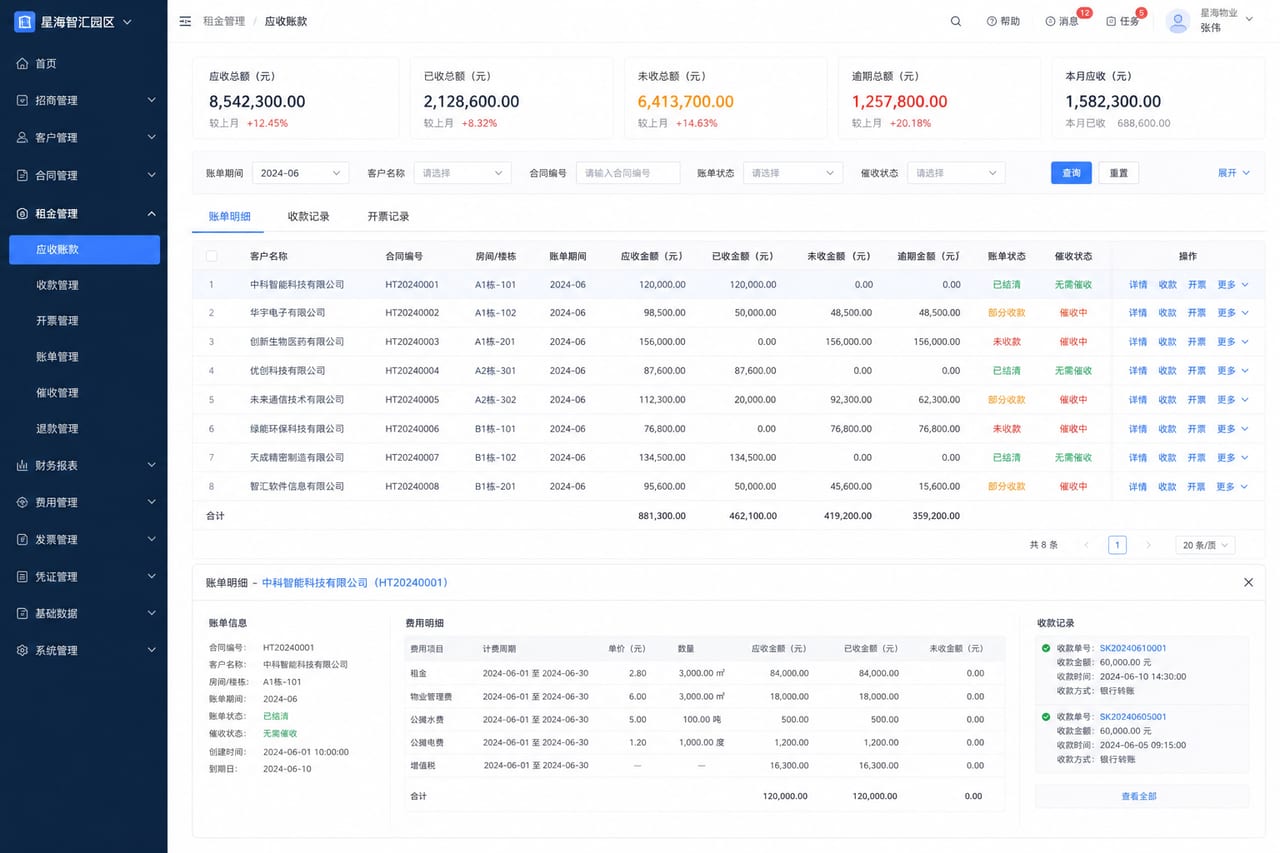Switch to the 收款记录 tab
This screenshot has height=853, width=1280.
coord(308,216)
